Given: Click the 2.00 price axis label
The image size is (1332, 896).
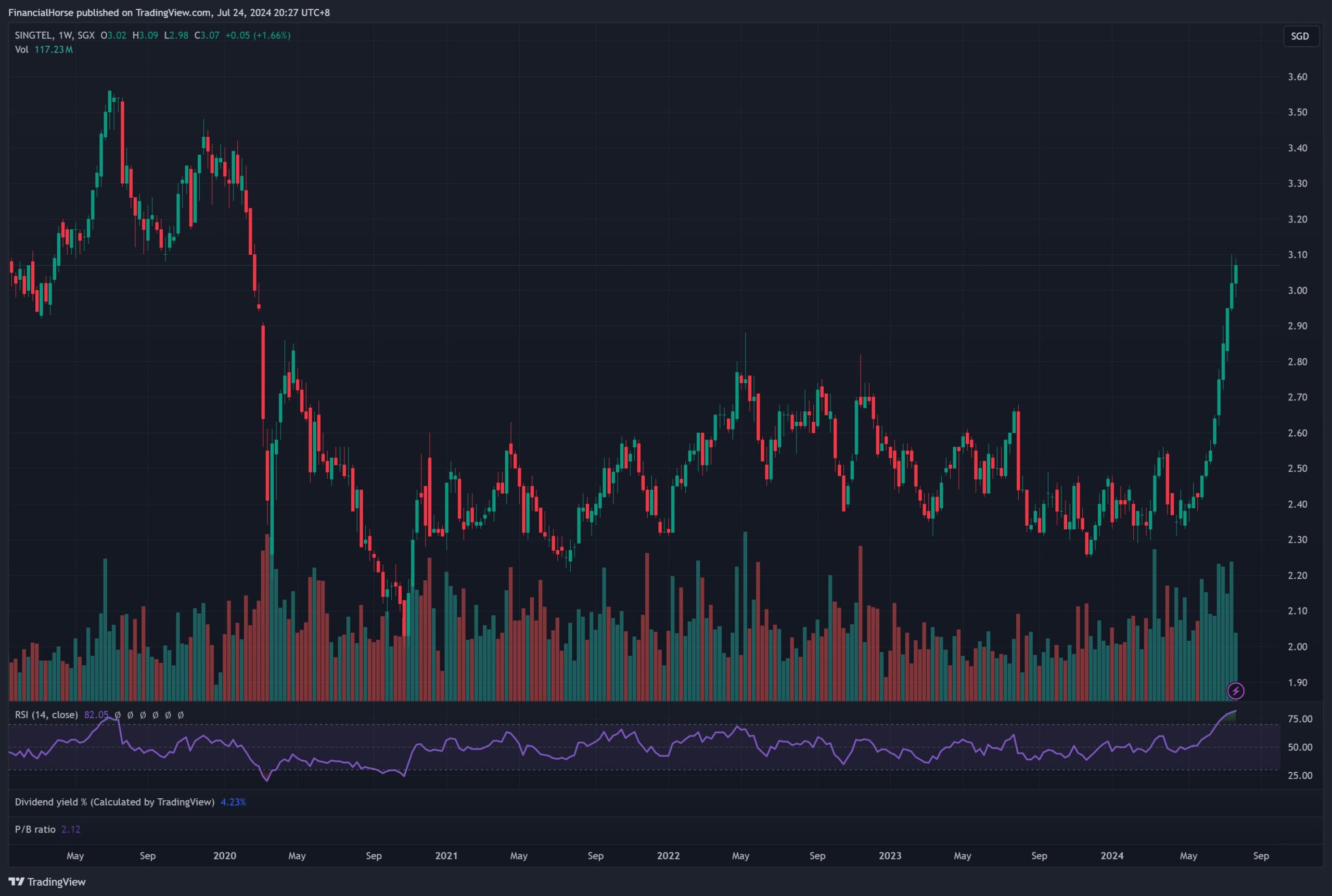Looking at the screenshot, I should click(1297, 647).
